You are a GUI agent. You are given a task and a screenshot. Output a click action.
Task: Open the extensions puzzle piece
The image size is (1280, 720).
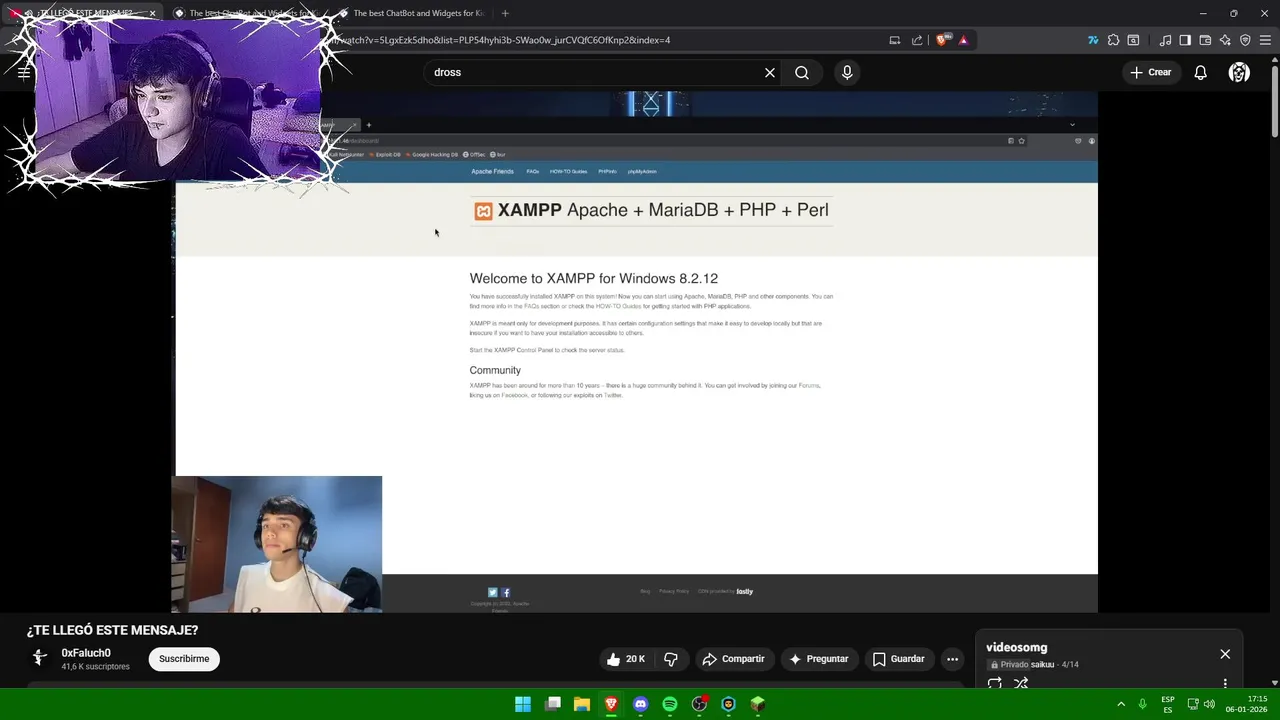pos(1113,41)
